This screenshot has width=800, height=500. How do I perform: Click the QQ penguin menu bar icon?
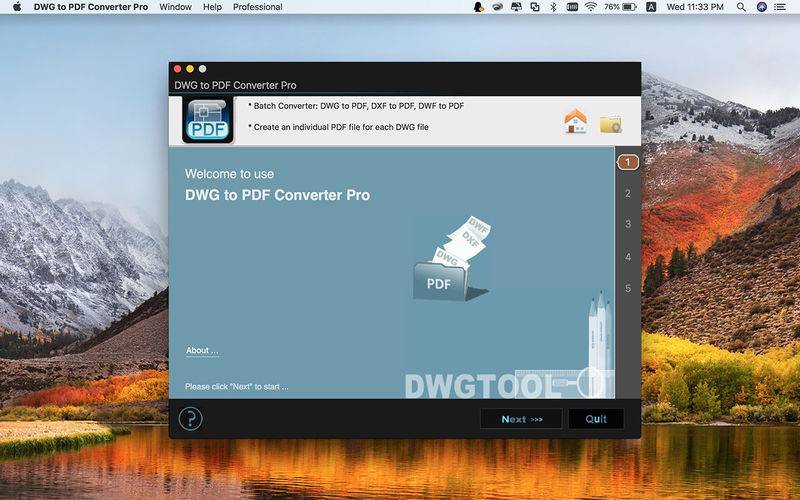pos(479,7)
